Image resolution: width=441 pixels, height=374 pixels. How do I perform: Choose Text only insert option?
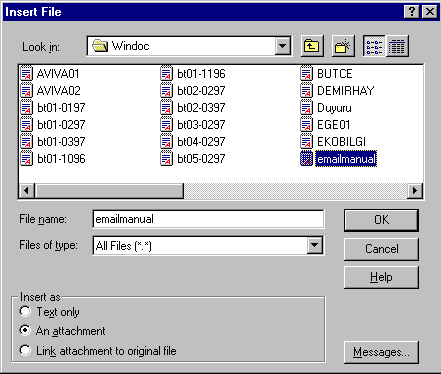tap(25, 312)
